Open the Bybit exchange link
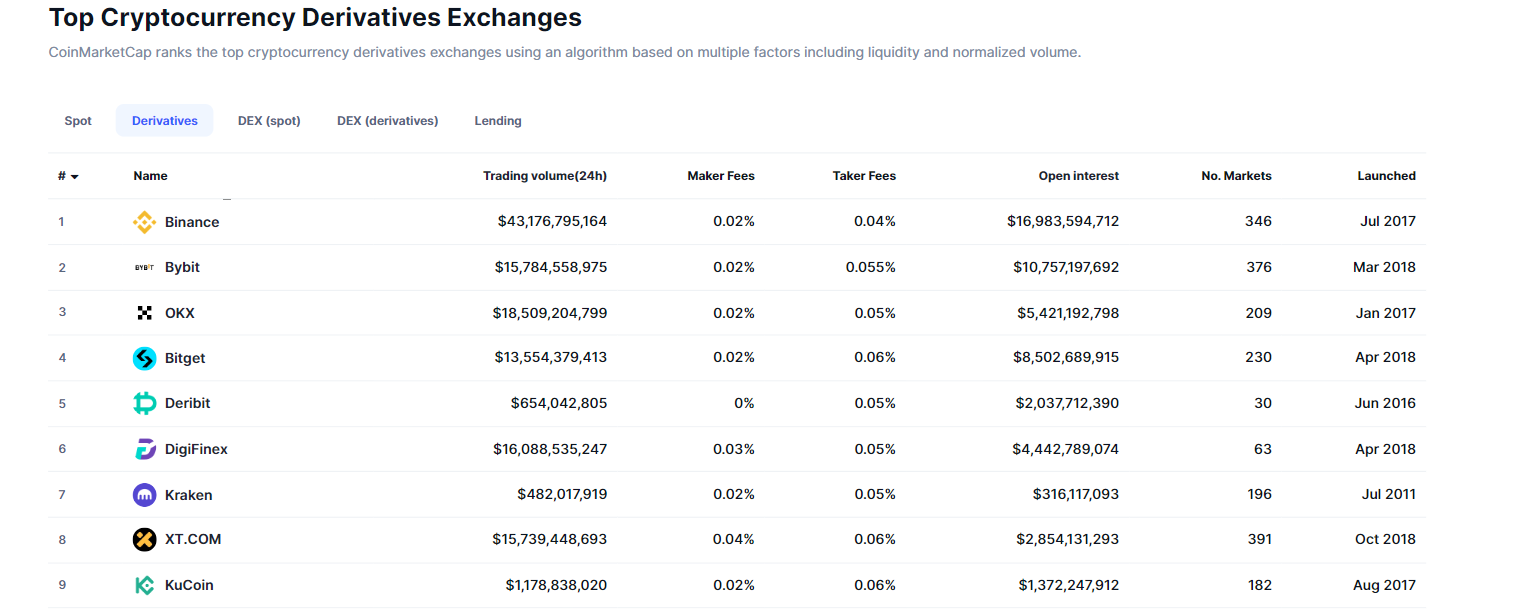 tap(182, 267)
